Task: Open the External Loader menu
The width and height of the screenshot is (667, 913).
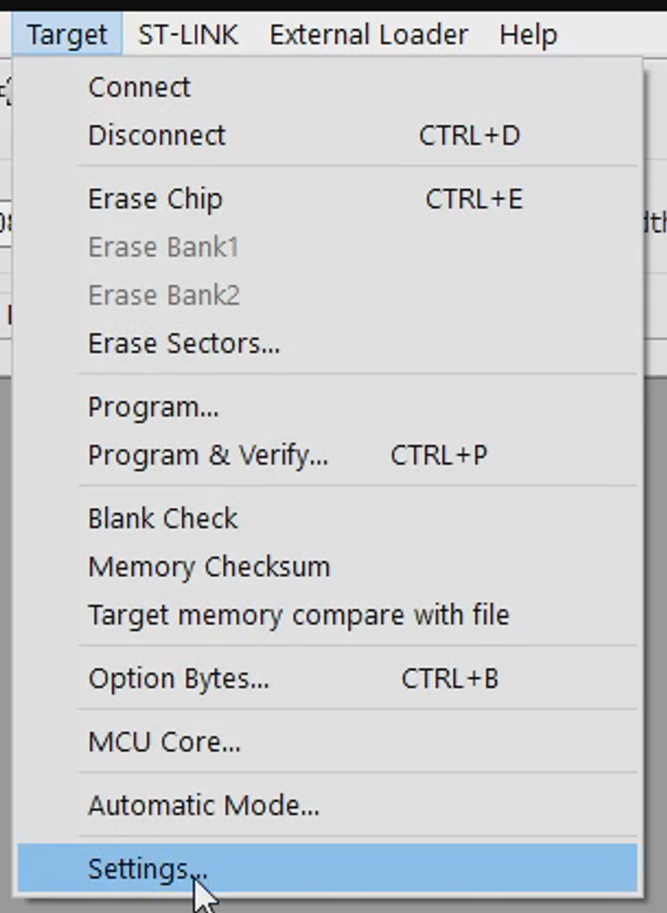Action: (368, 35)
